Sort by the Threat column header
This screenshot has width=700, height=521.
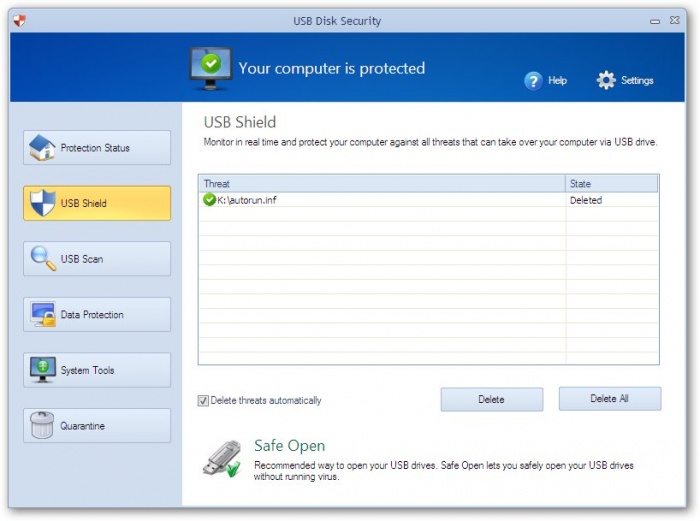pos(382,183)
